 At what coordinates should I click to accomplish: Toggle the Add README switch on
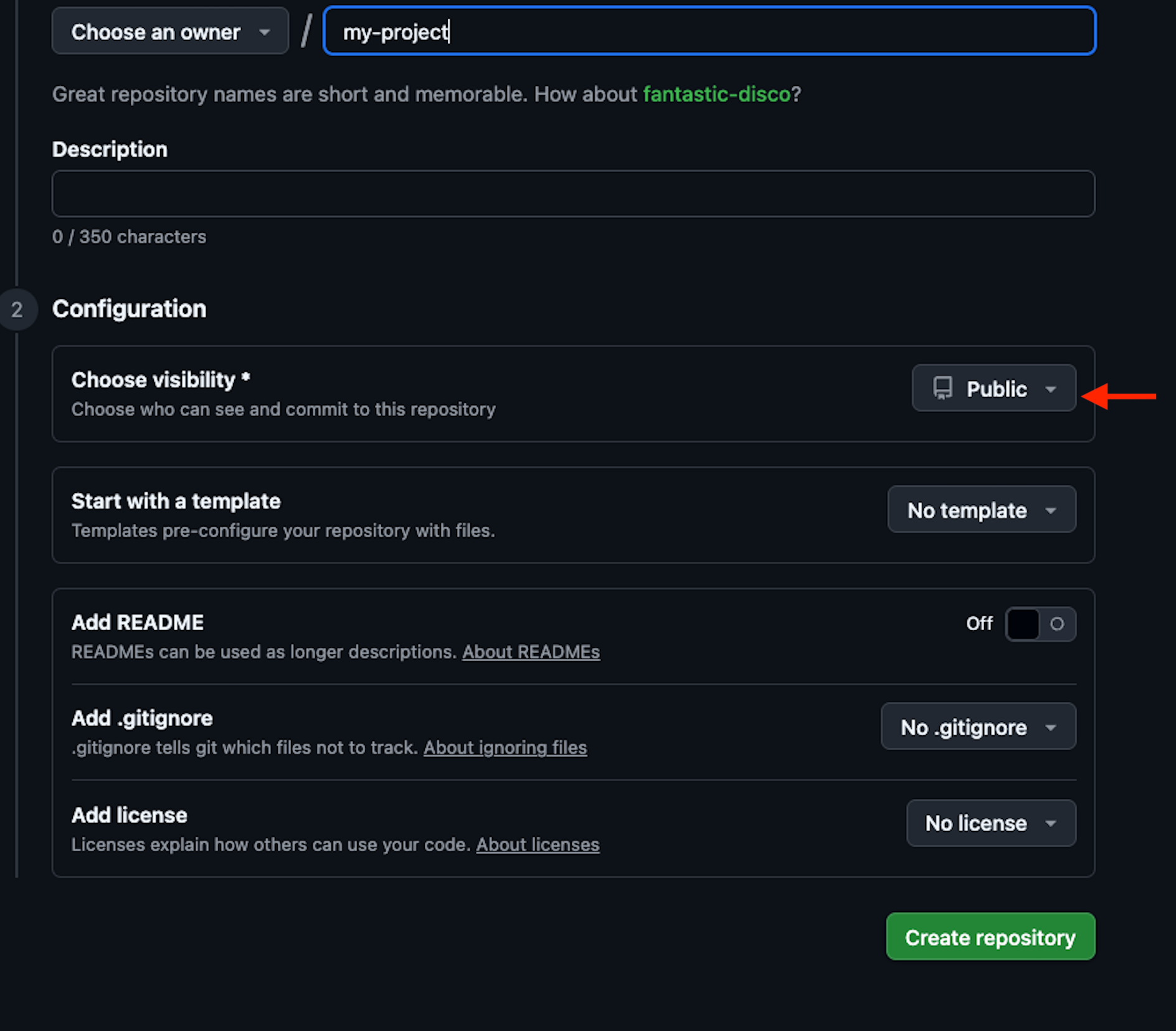click(1040, 624)
